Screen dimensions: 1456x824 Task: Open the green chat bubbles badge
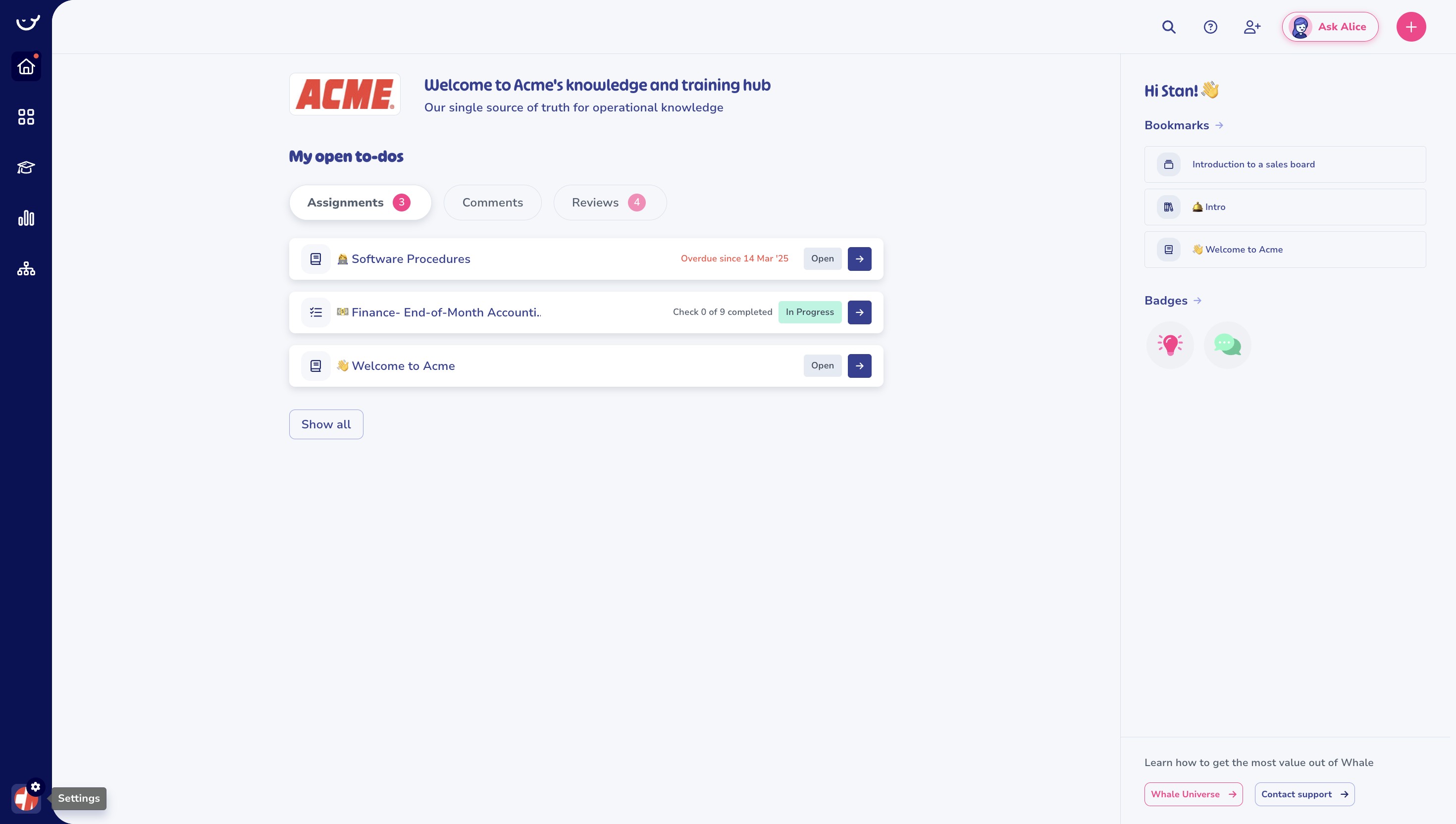[1227, 345]
